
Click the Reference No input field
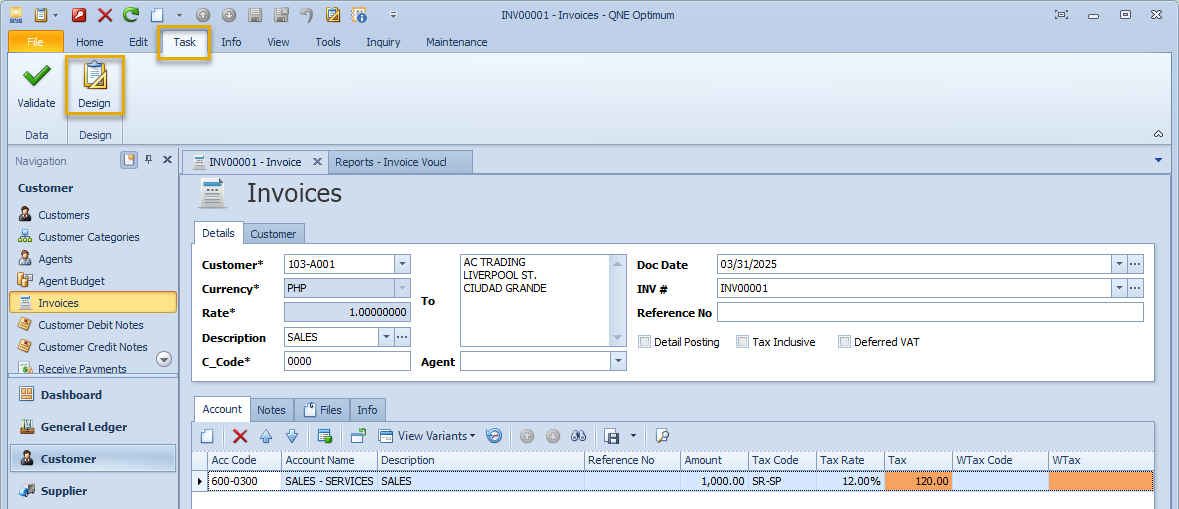[930, 312]
